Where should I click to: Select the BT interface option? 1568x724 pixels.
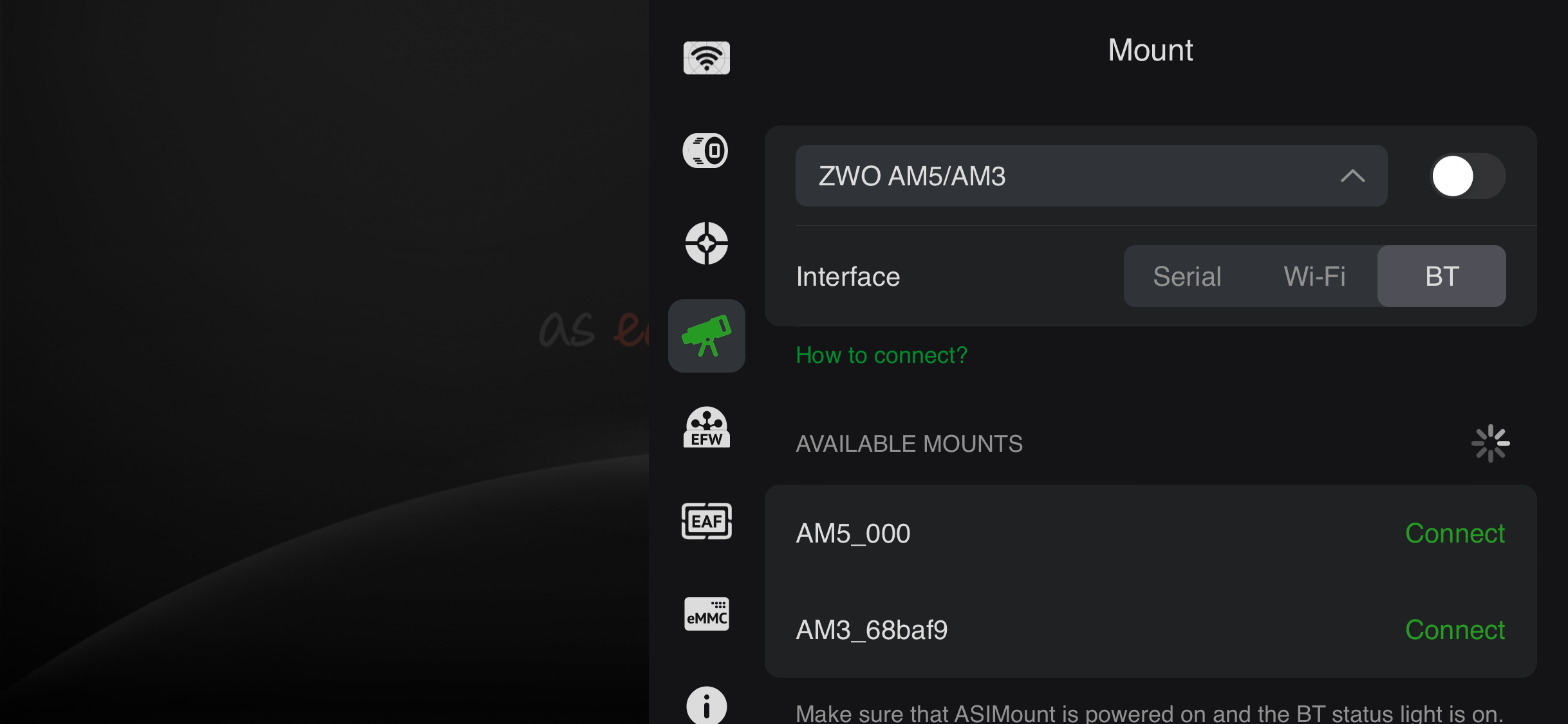coord(1442,277)
